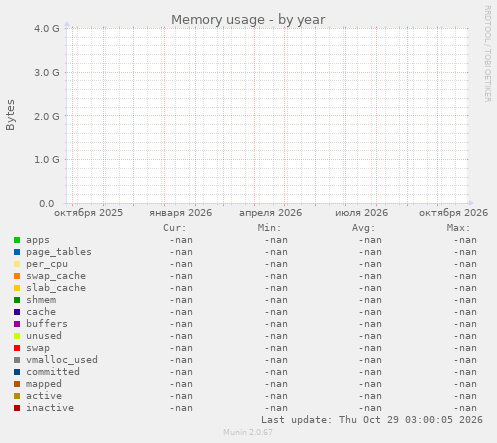Click the apps green legend swatch
This screenshot has width=497, height=443.
click(x=17, y=240)
